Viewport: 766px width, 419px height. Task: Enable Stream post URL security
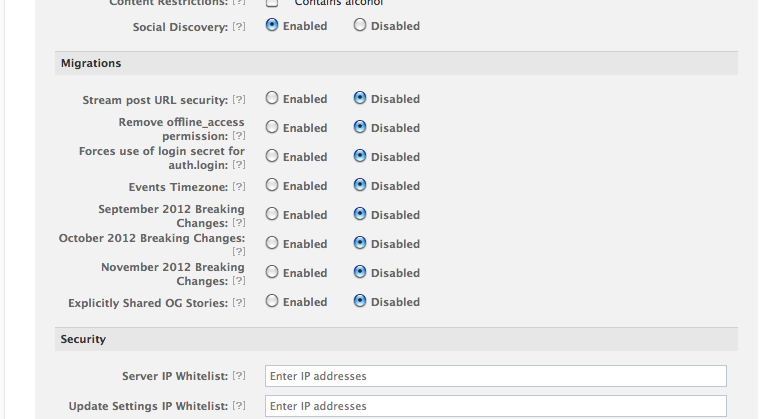(x=272, y=98)
